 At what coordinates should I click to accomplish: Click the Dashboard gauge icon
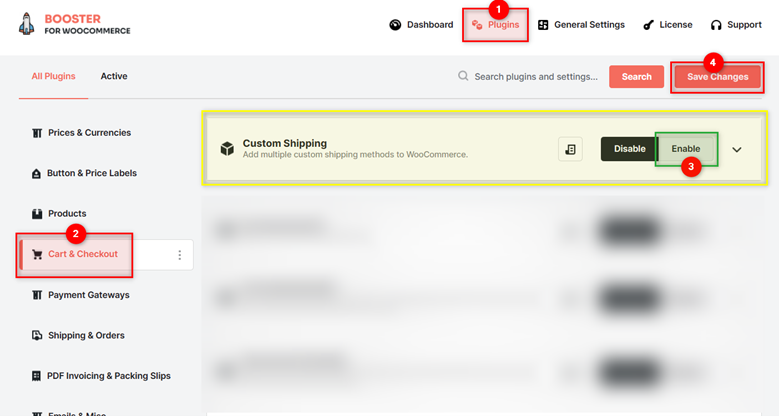395,25
